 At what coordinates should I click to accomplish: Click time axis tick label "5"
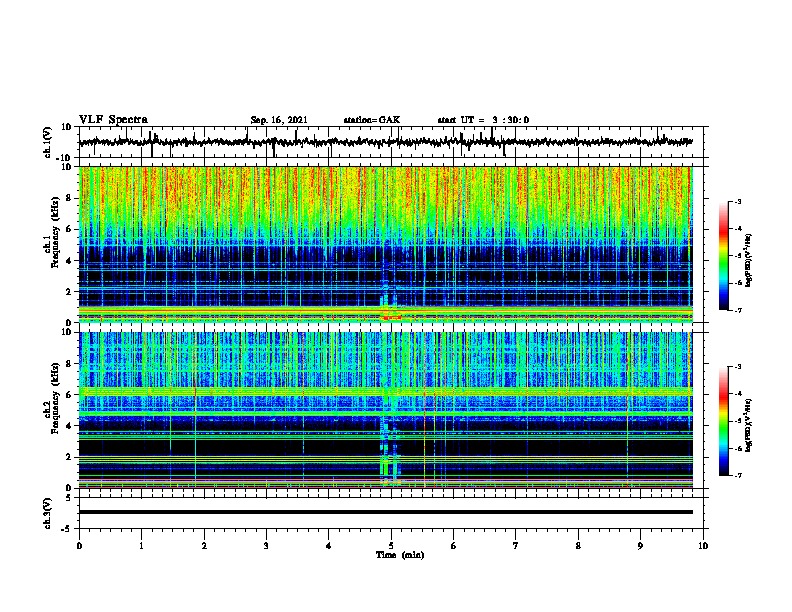(391, 546)
